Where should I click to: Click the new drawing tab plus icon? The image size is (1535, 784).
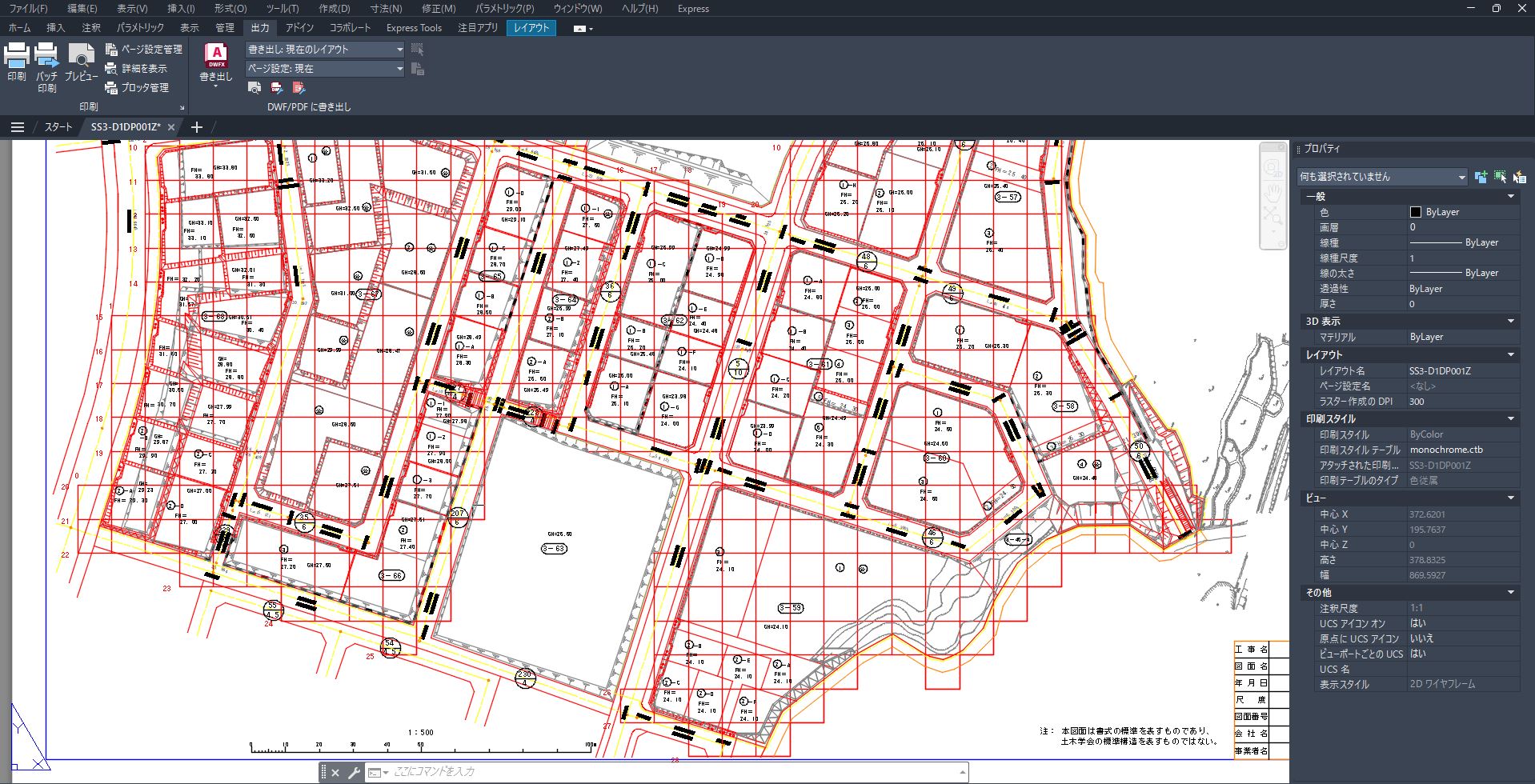point(197,127)
